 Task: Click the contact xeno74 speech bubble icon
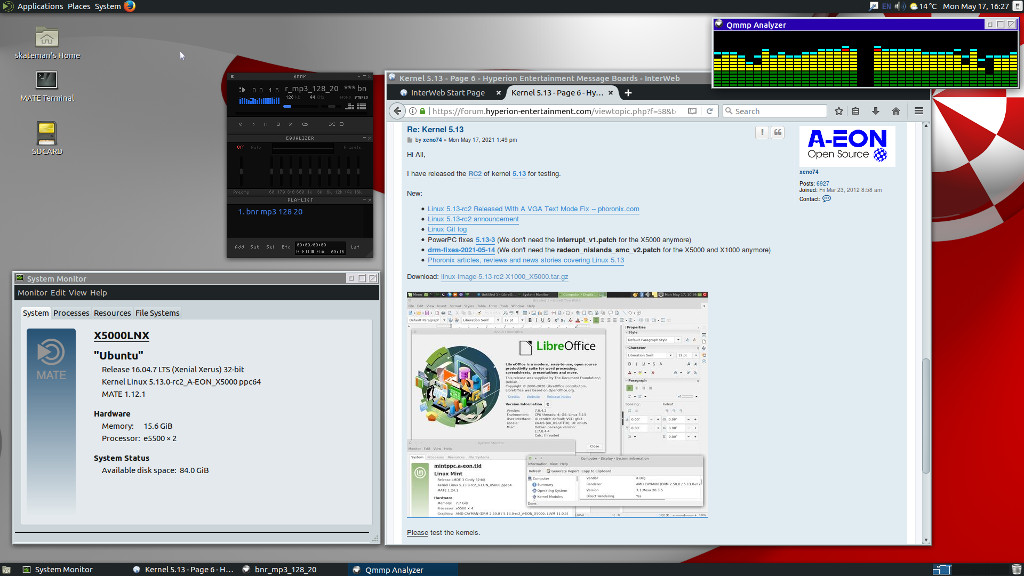click(827, 199)
